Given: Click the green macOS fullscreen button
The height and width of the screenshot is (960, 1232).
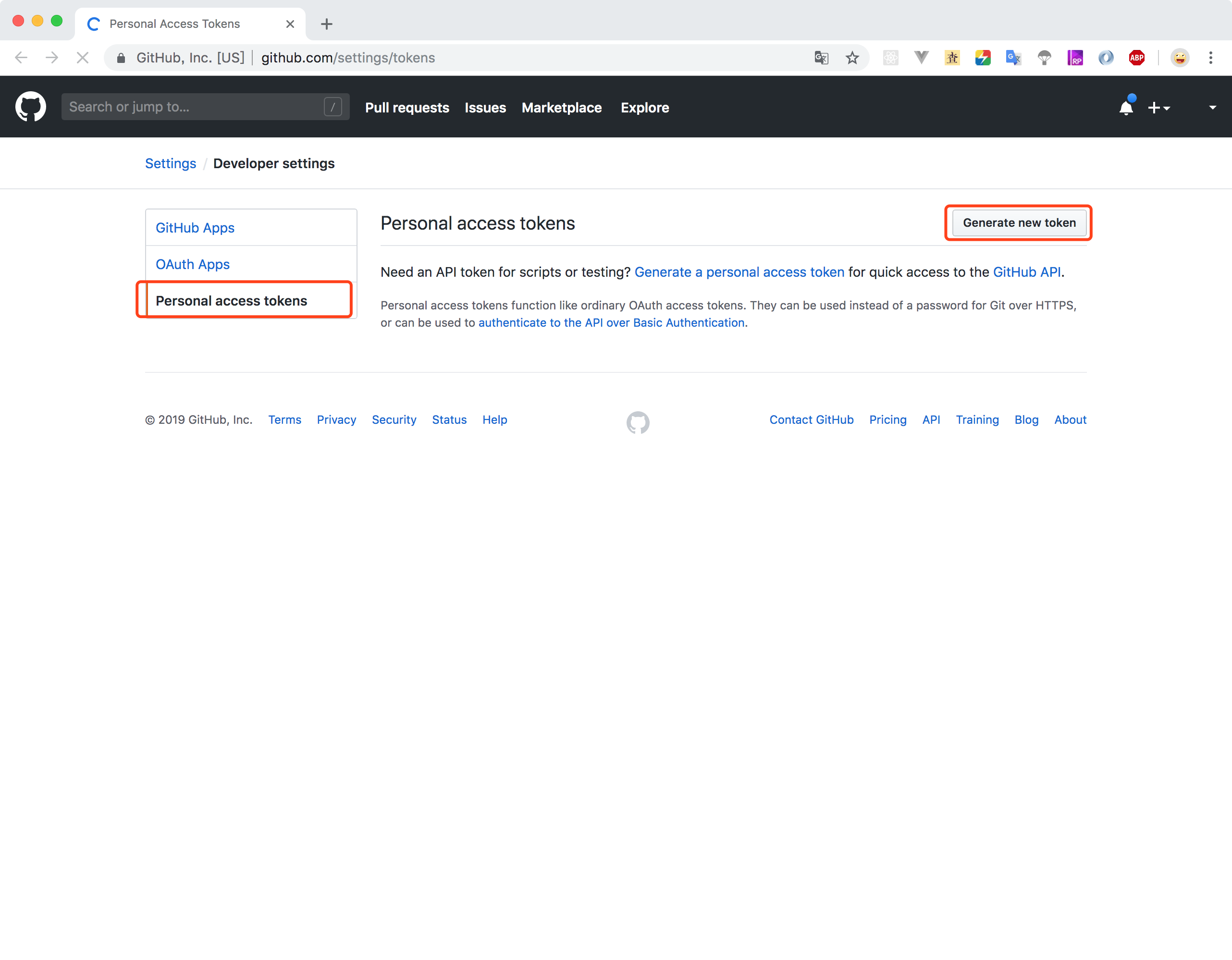Looking at the screenshot, I should tap(56, 21).
